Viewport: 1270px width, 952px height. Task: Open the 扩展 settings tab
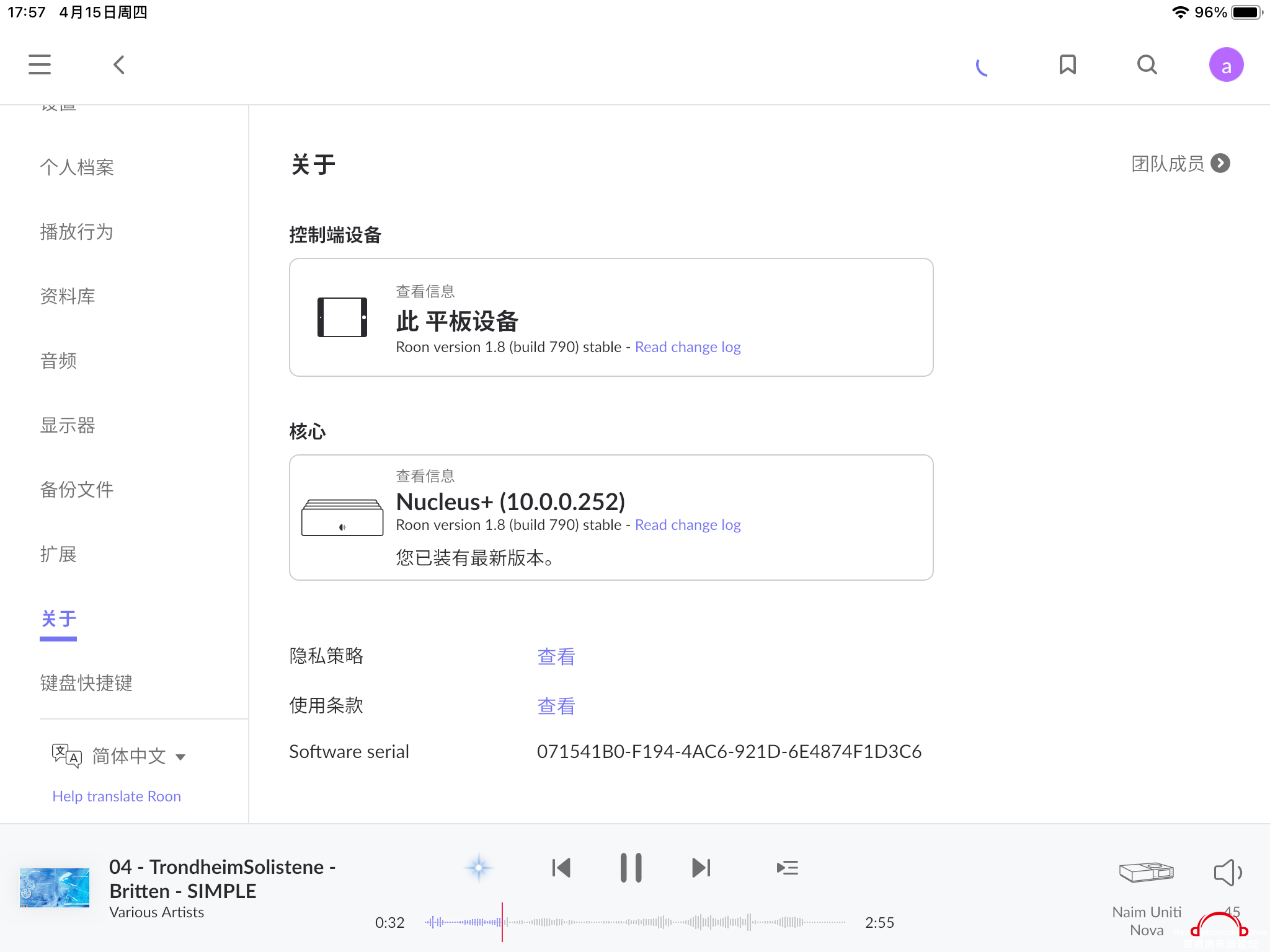point(58,554)
